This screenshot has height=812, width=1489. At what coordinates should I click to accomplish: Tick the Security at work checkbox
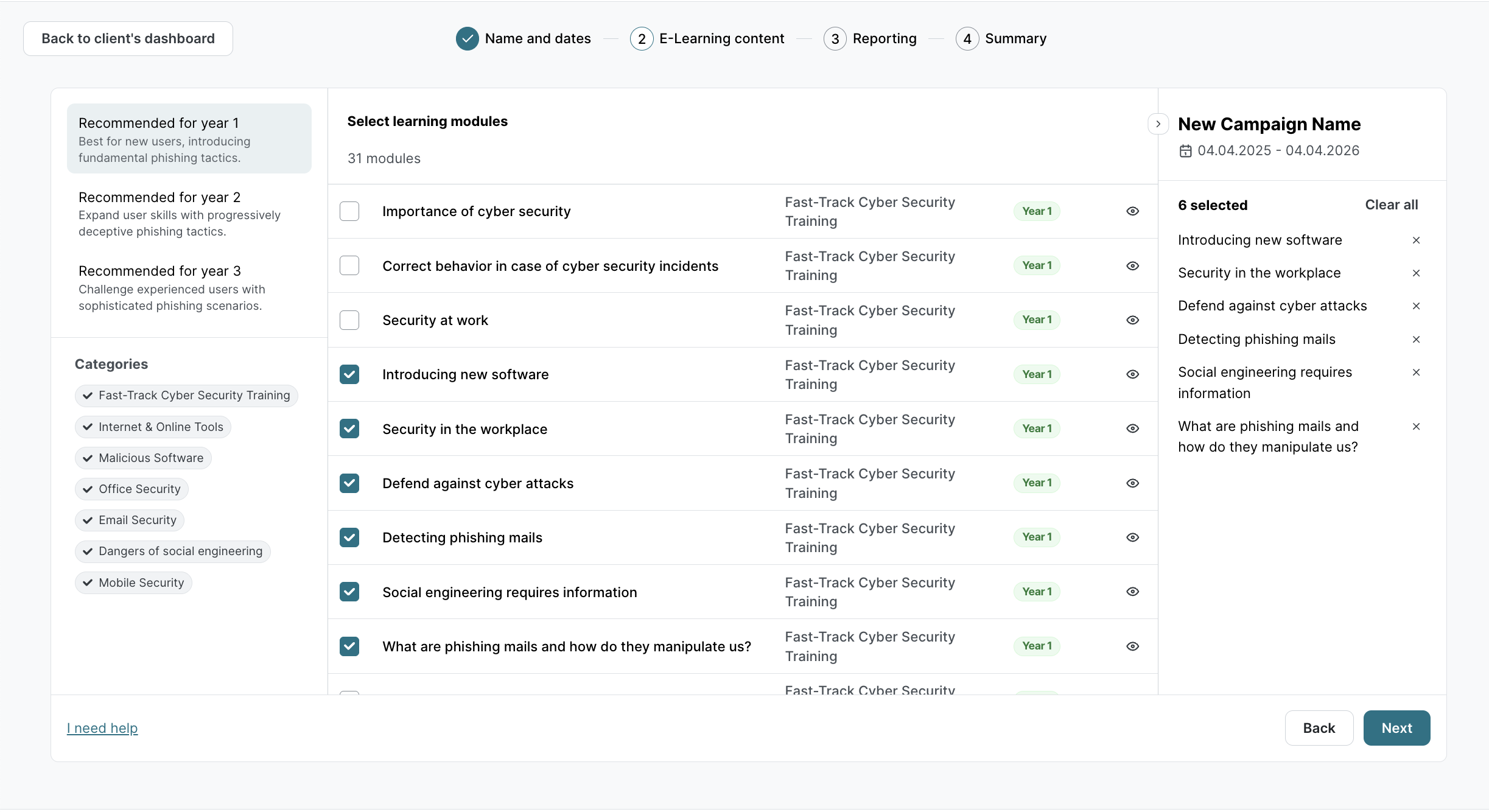point(349,320)
